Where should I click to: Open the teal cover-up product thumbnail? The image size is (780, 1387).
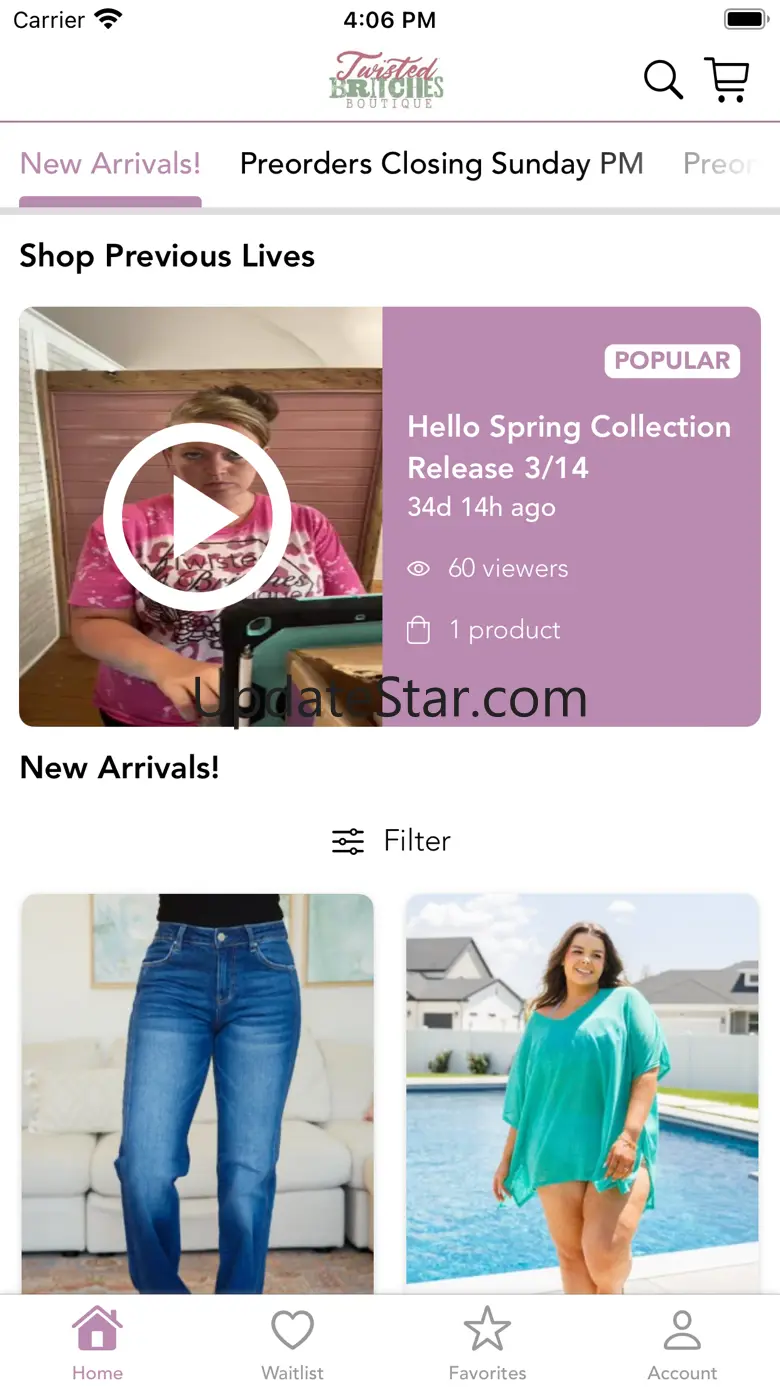tap(582, 1094)
